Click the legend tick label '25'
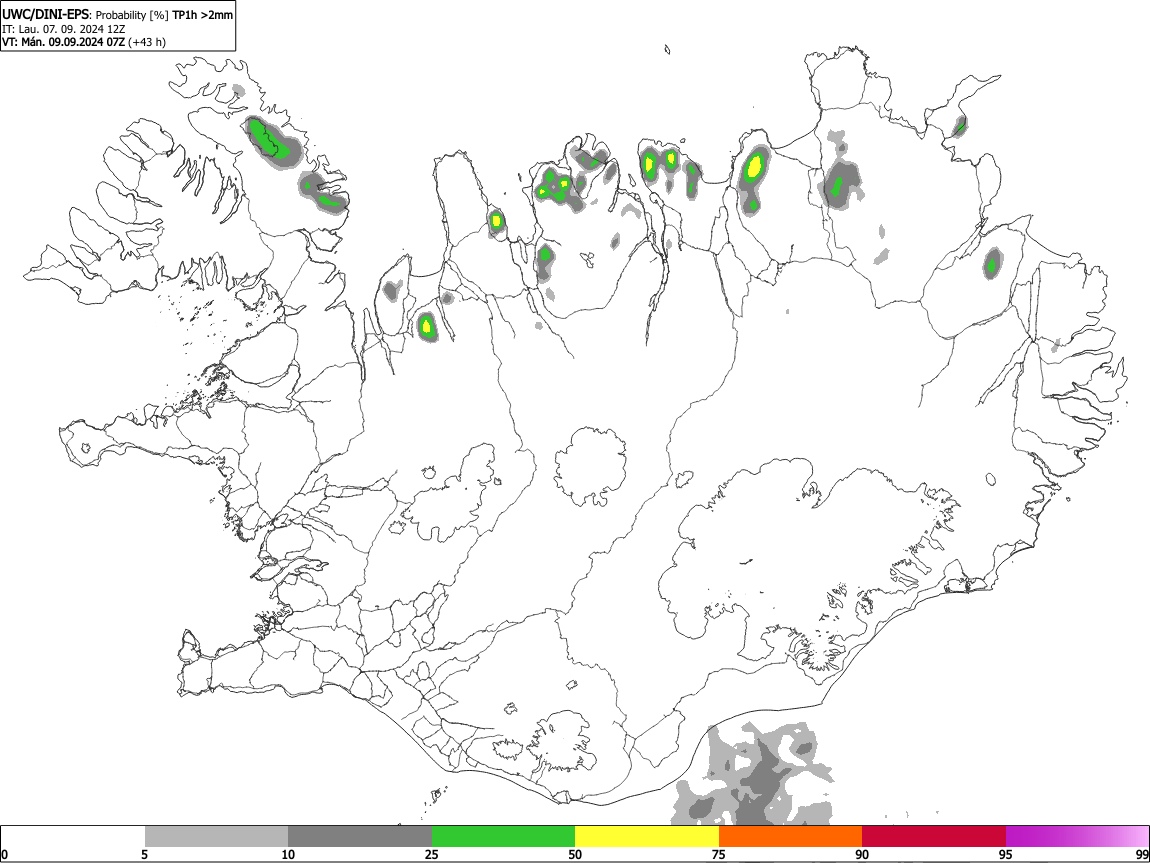This screenshot has width=1150, height=863. tap(432, 854)
